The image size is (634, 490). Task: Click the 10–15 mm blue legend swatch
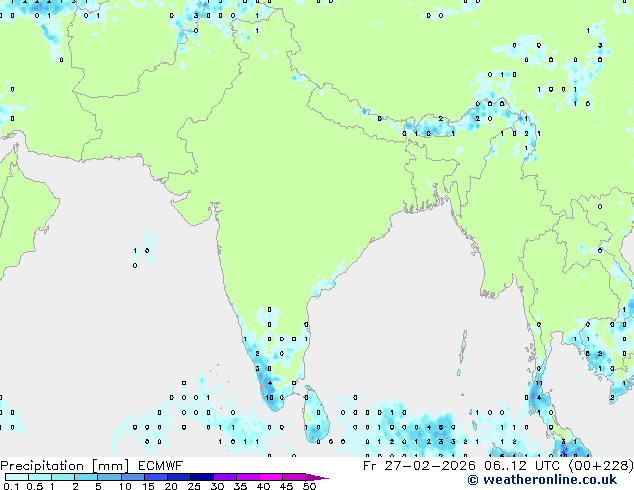(x=132, y=477)
